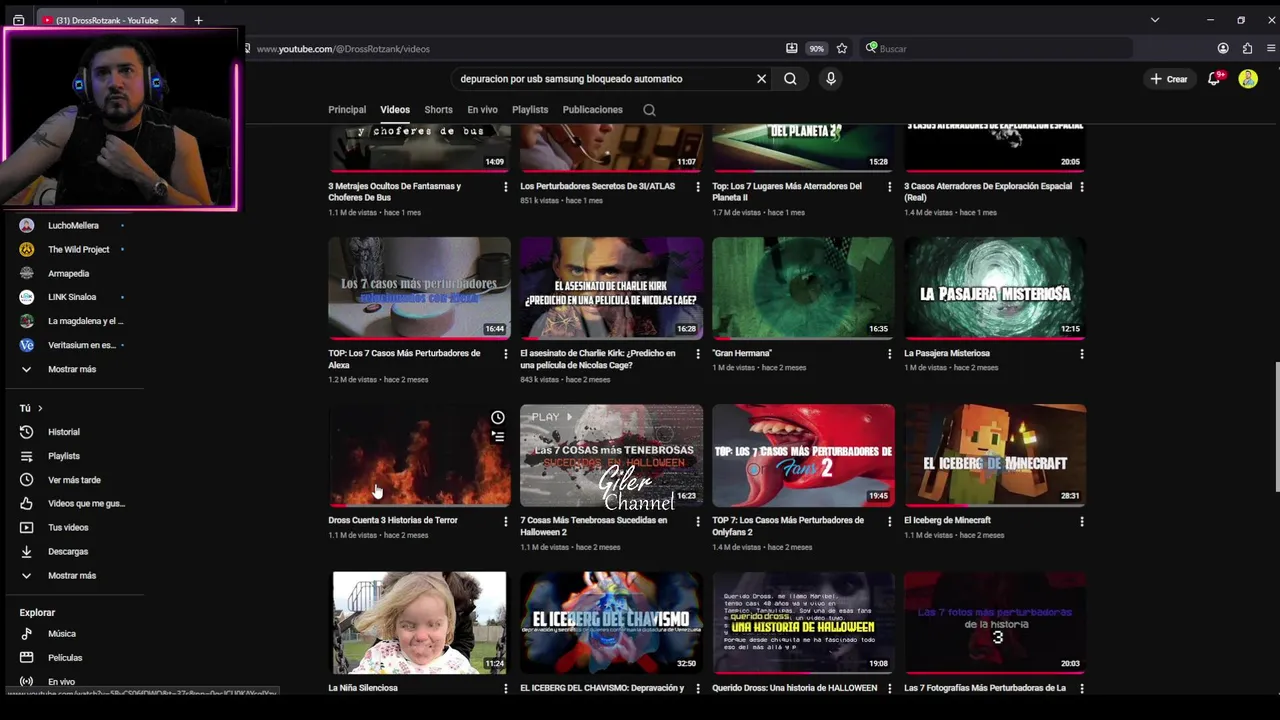Open the Crear menu
This screenshot has width=1280, height=720.
coord(1169,79)
